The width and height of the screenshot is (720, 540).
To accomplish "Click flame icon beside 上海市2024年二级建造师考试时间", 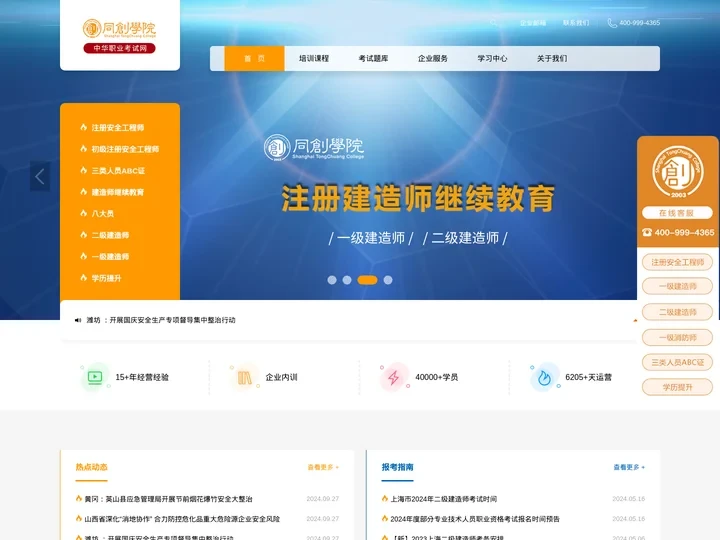I will [384, 498].
